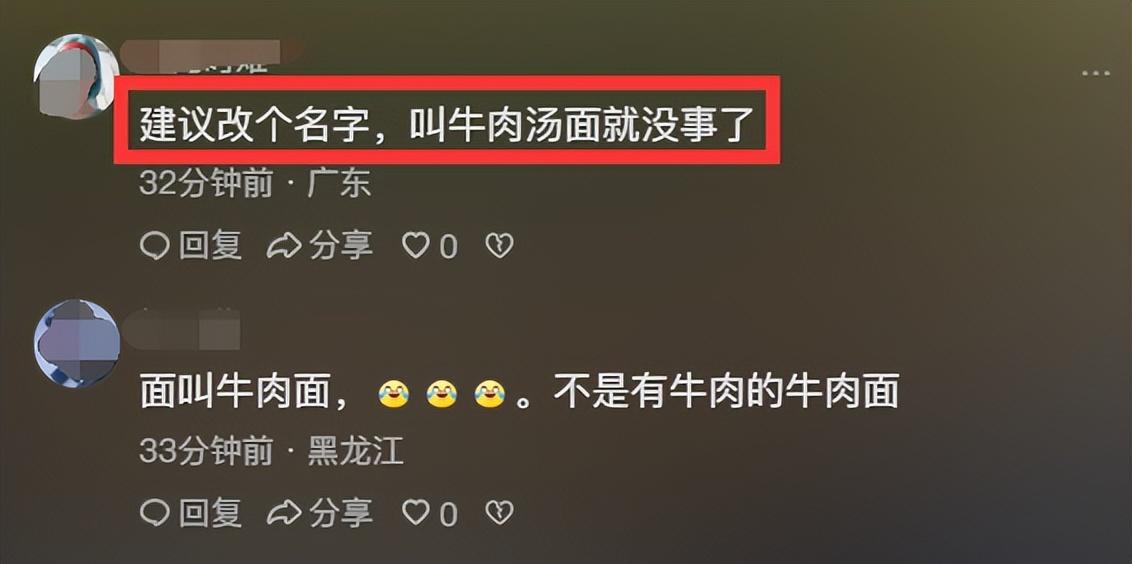
Task: Tap the reply bubble icon under 广东 comment
Action: [154, 247]
